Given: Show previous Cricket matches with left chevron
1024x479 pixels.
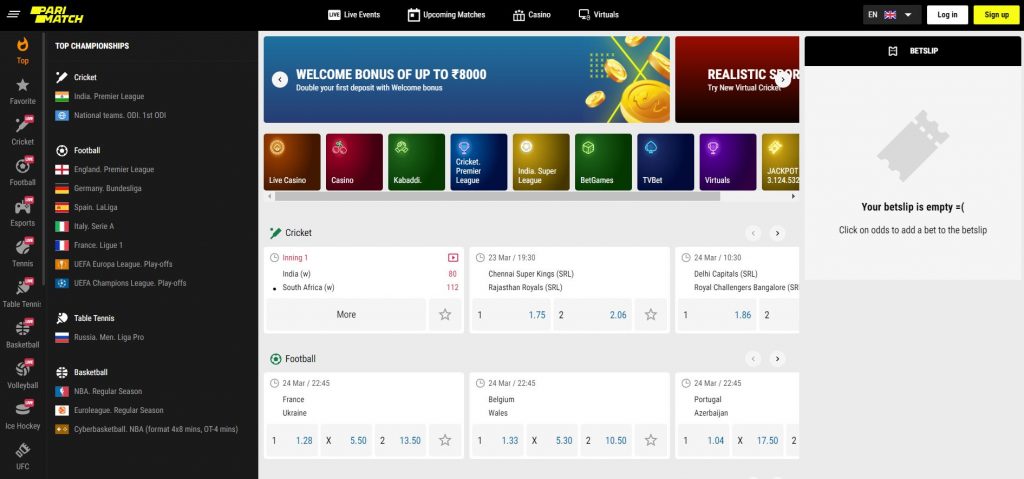Looking at the screenshot, I should point(753,233).
